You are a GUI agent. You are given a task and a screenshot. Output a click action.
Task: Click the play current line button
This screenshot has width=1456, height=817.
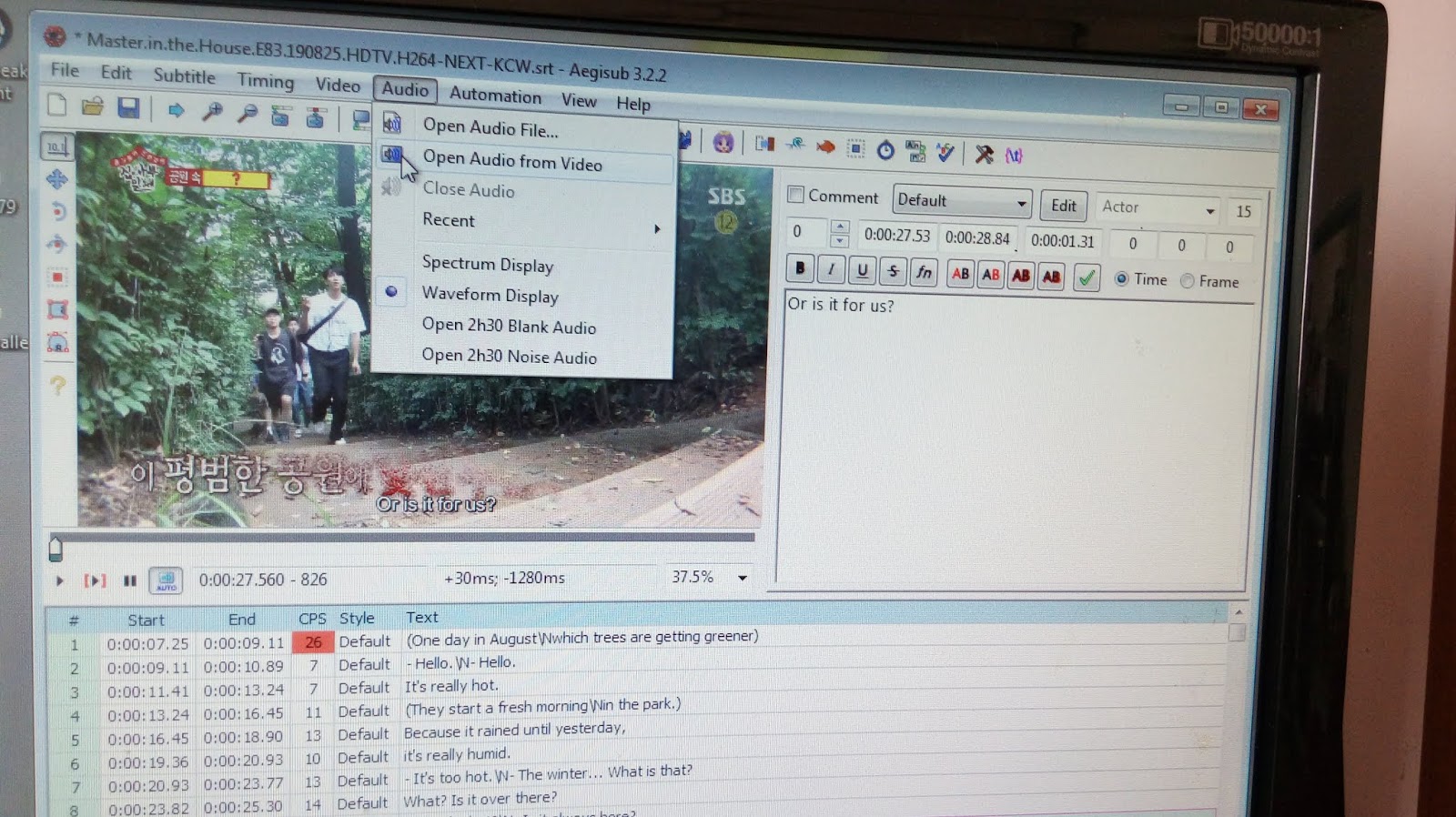[95, 580]
